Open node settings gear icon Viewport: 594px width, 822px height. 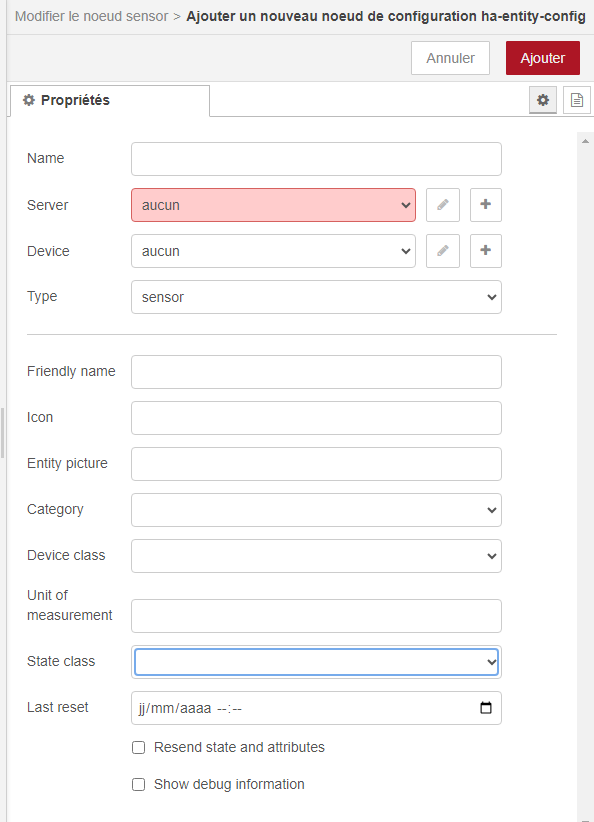[543, 100]
